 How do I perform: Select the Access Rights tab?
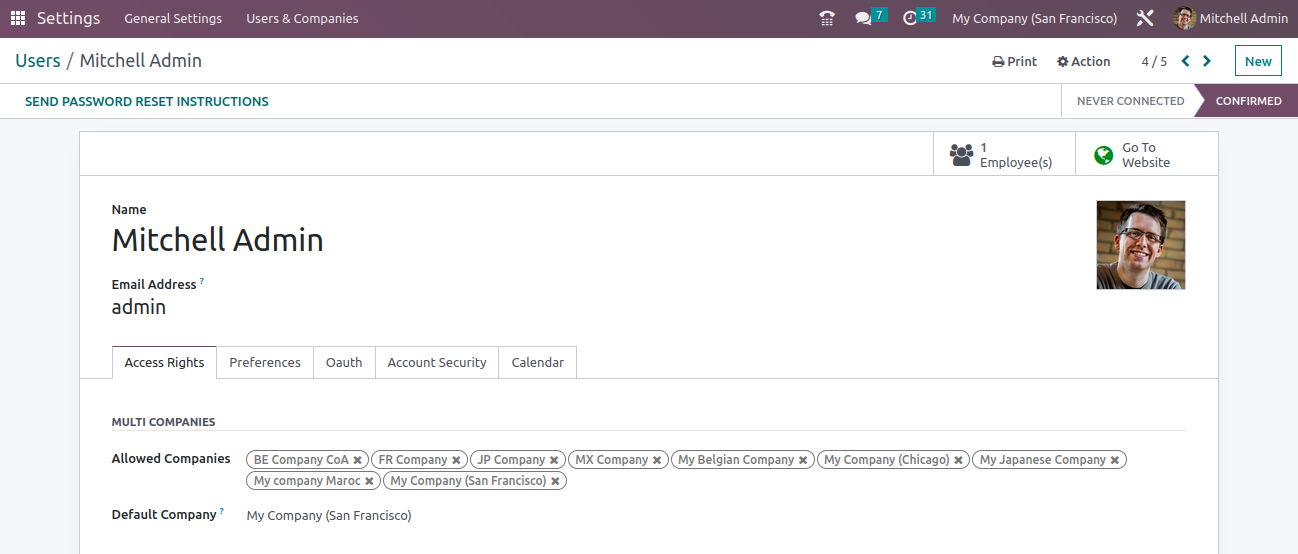[164, 362]
